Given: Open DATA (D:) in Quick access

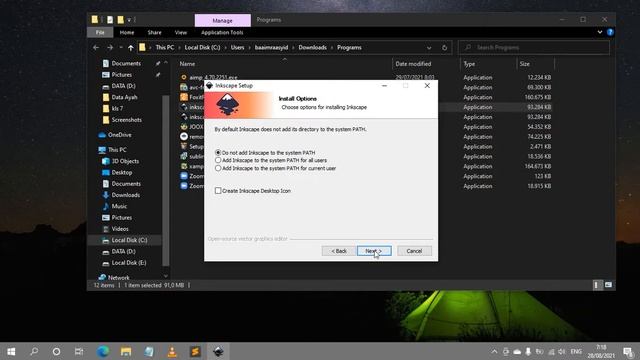Looking at the screenshot, I should [123, 86].
